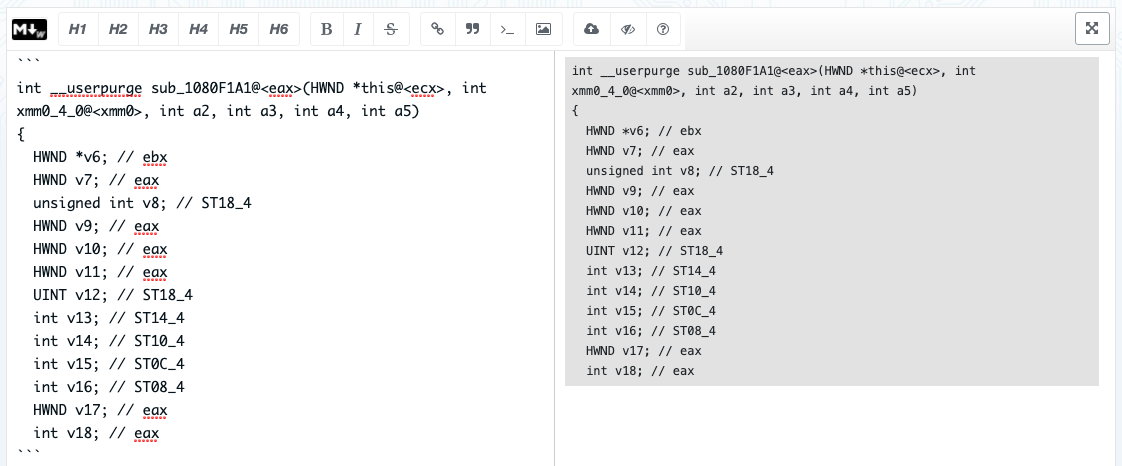Click editor line 'UINT v12; // ST18_4'
1122x466 pixels.
pos(113,295)
